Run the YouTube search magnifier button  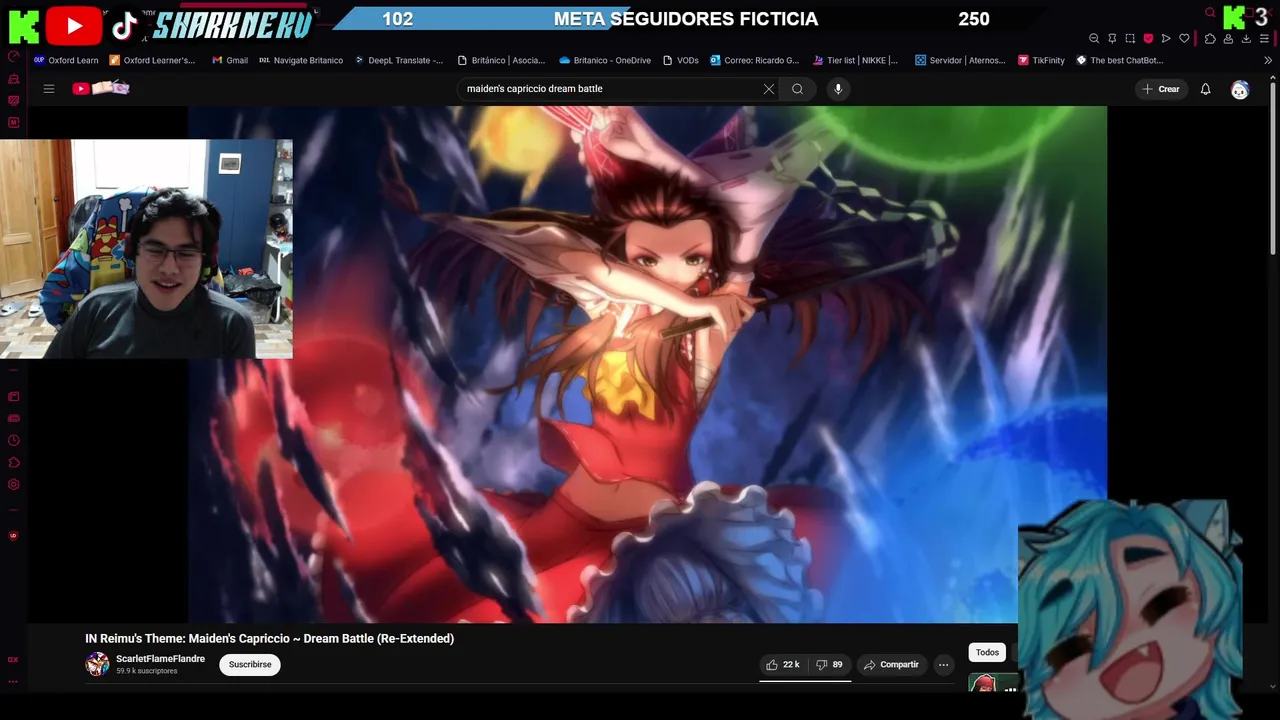pyautogui.click(x=797, y=89)
